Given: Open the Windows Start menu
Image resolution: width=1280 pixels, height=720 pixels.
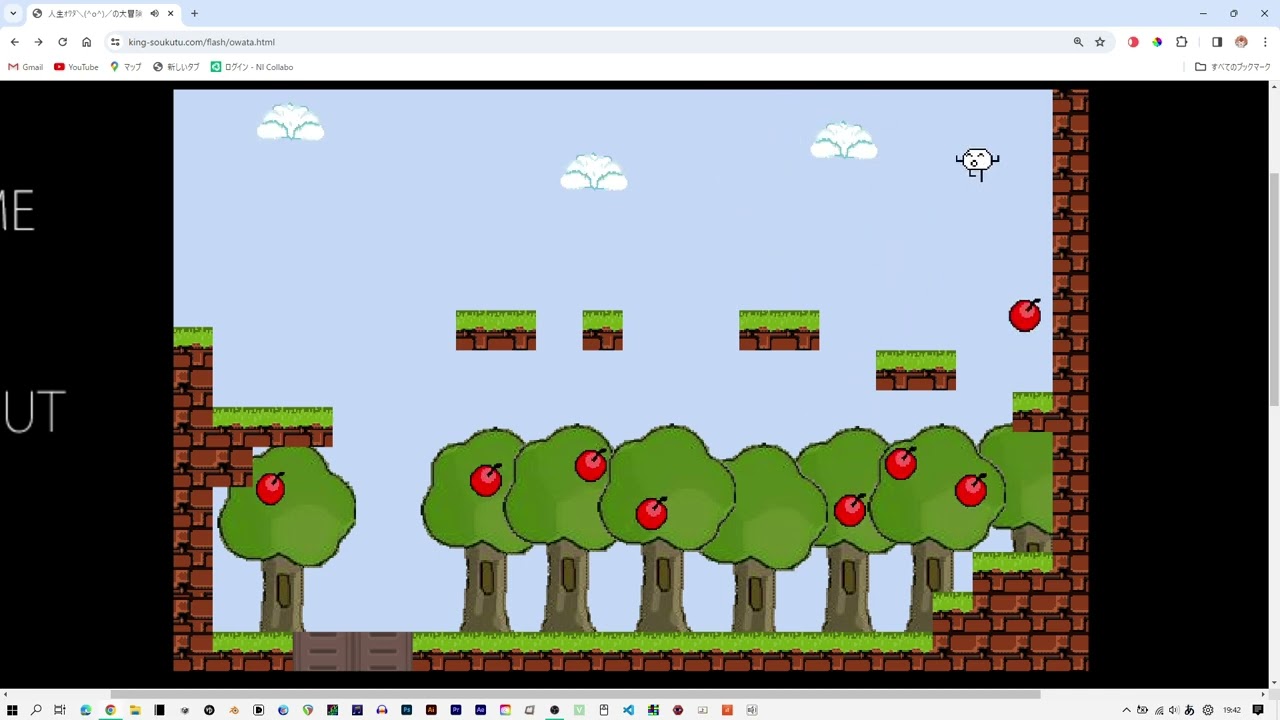Looking at the screenshot, I should pos(12,710).
